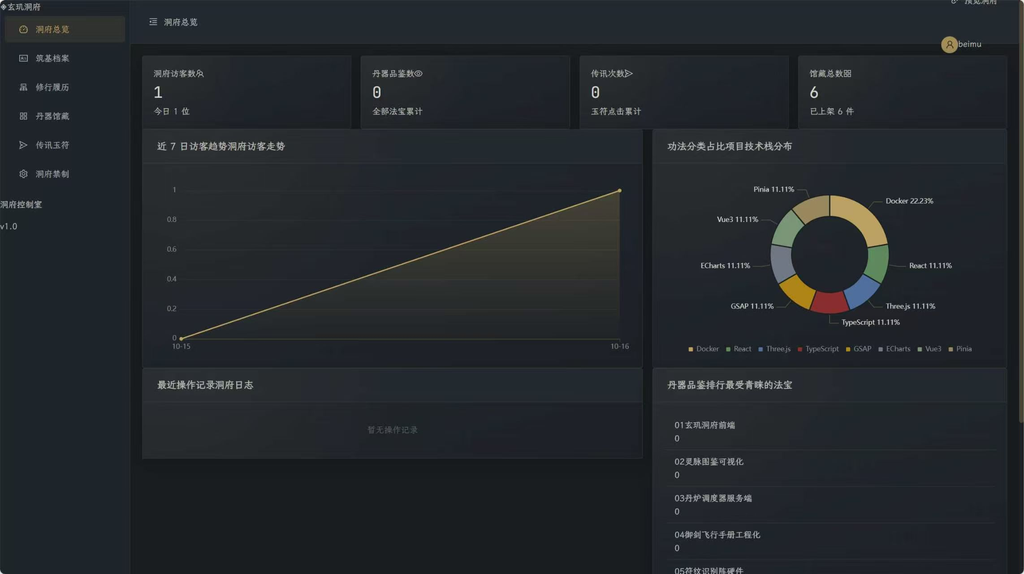This screenshot has height=574, width=1024.
Task: Select 洞府总览 menu item in sidebar
Action: pos(65,29)
